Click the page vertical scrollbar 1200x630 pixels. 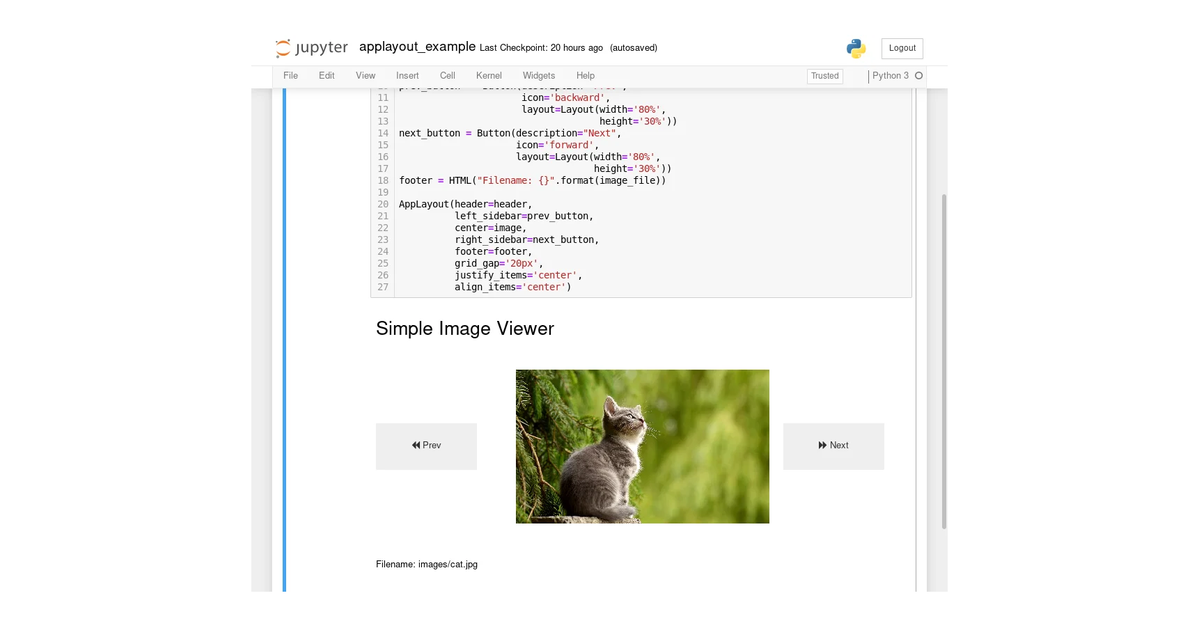point(944,360)
